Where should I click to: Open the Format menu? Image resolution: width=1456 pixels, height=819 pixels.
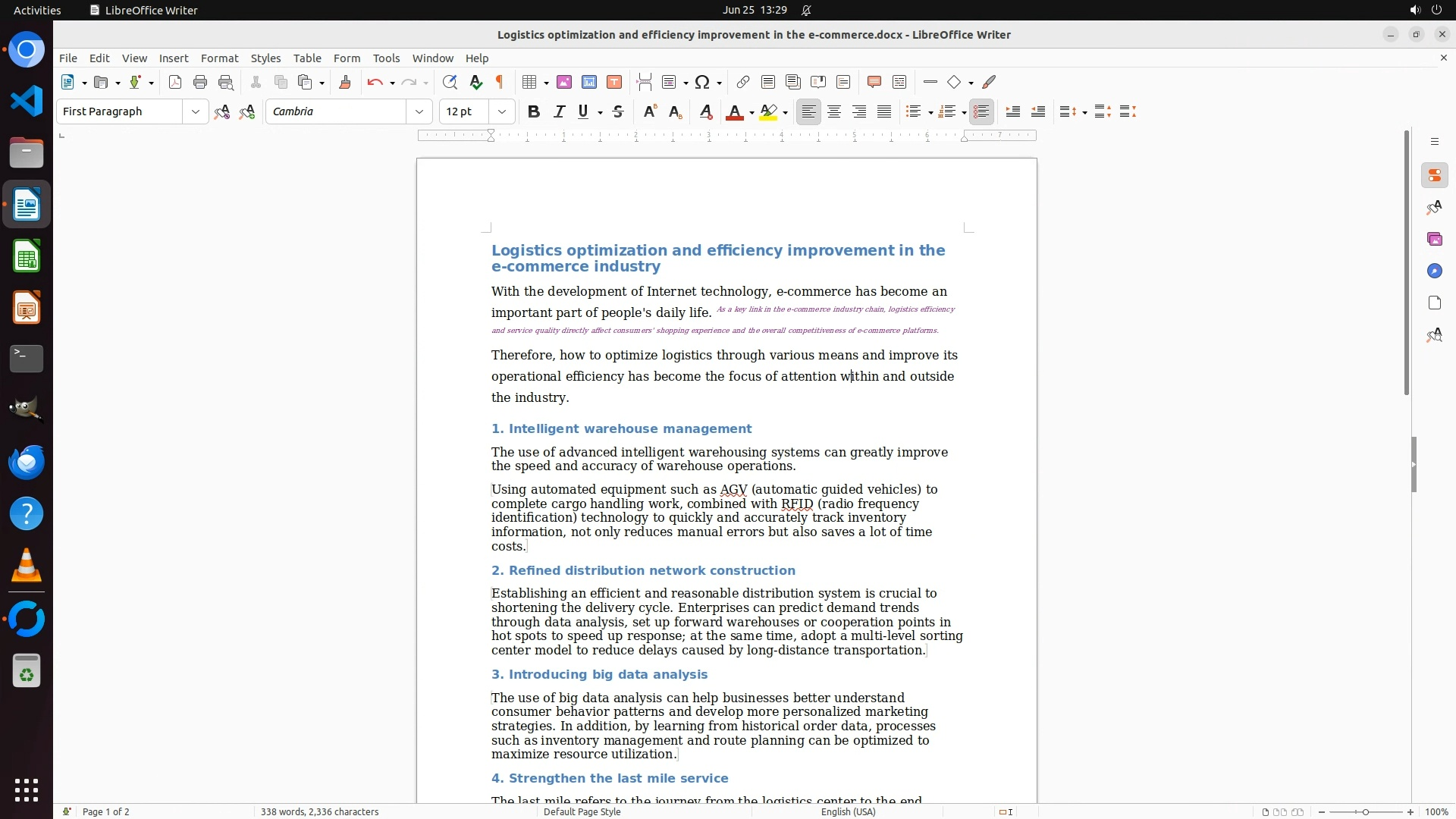tap(219, 58)
